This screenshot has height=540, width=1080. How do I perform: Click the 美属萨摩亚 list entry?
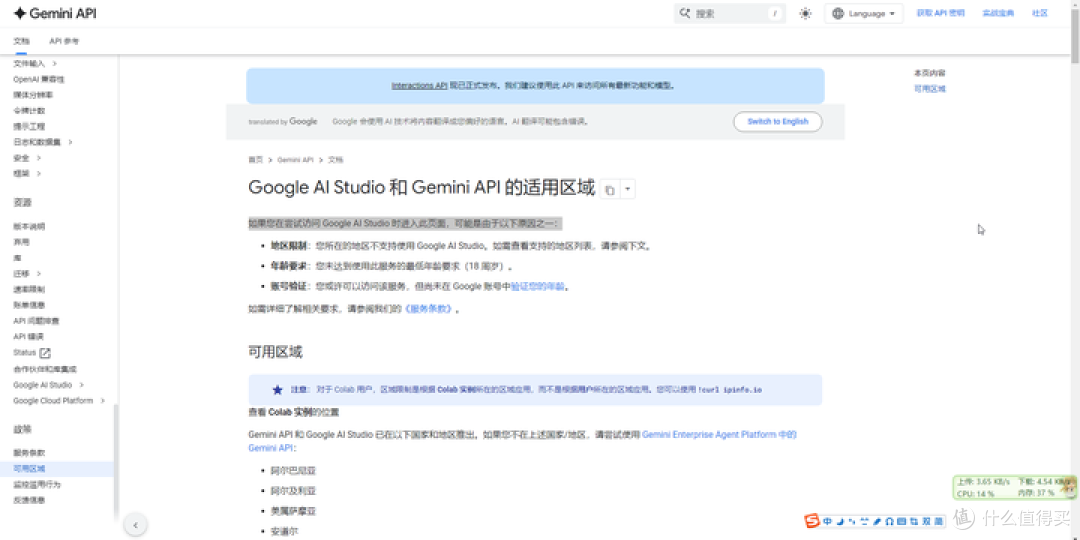[x=293, y=511]
